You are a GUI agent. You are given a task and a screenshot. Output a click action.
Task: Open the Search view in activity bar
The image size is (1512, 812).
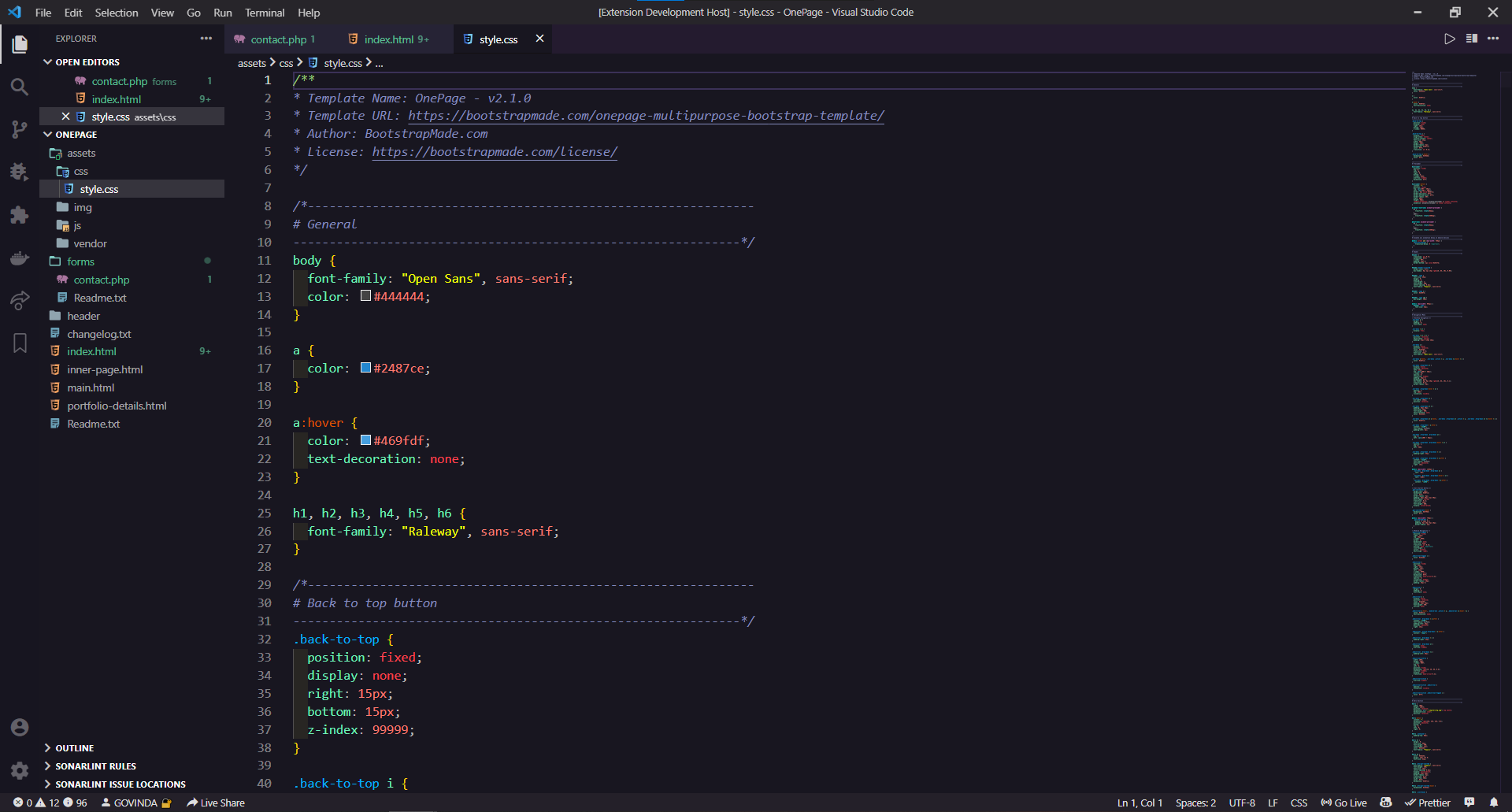(x=20, y=87)
